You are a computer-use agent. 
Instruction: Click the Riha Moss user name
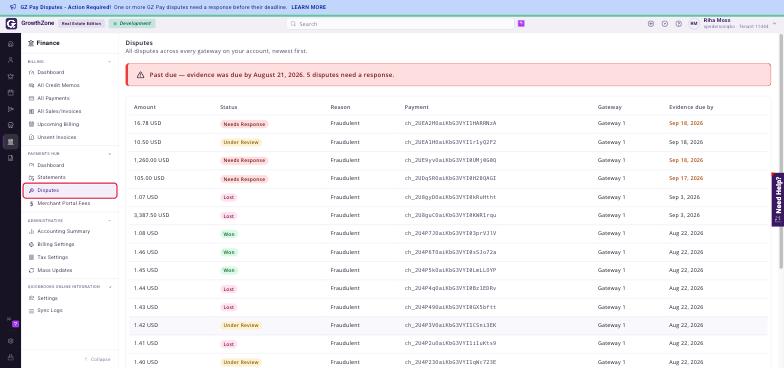click(716, 20)
